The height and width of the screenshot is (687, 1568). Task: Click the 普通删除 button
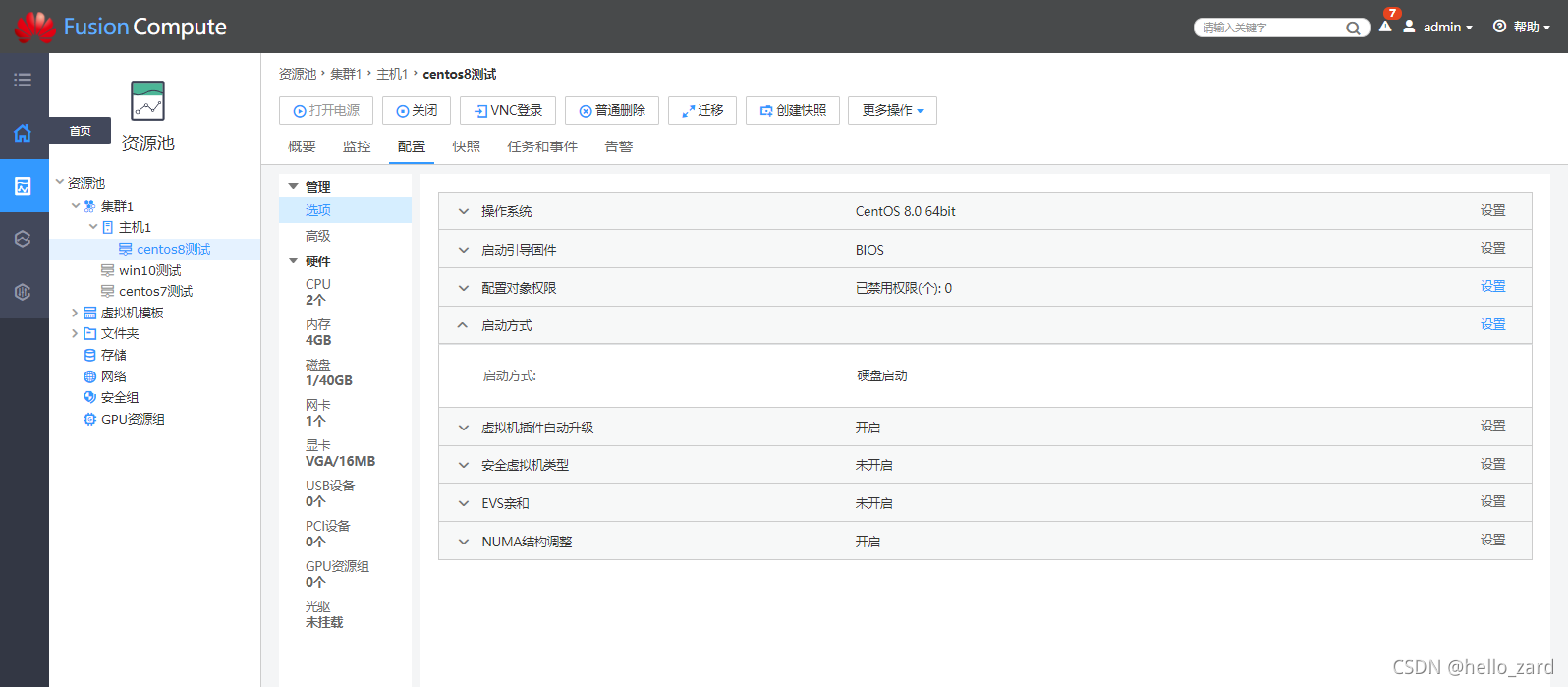(x=612, y=110)
